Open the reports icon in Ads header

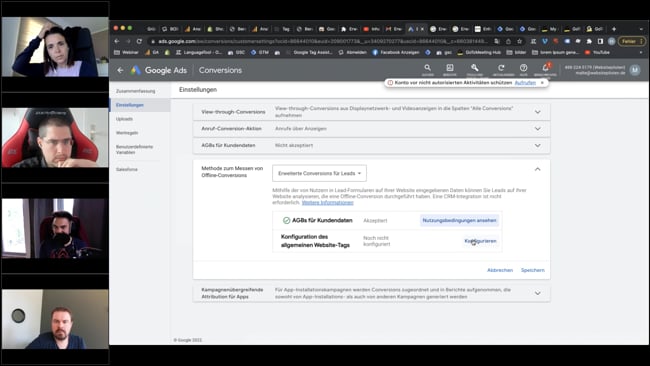point(450,69)
